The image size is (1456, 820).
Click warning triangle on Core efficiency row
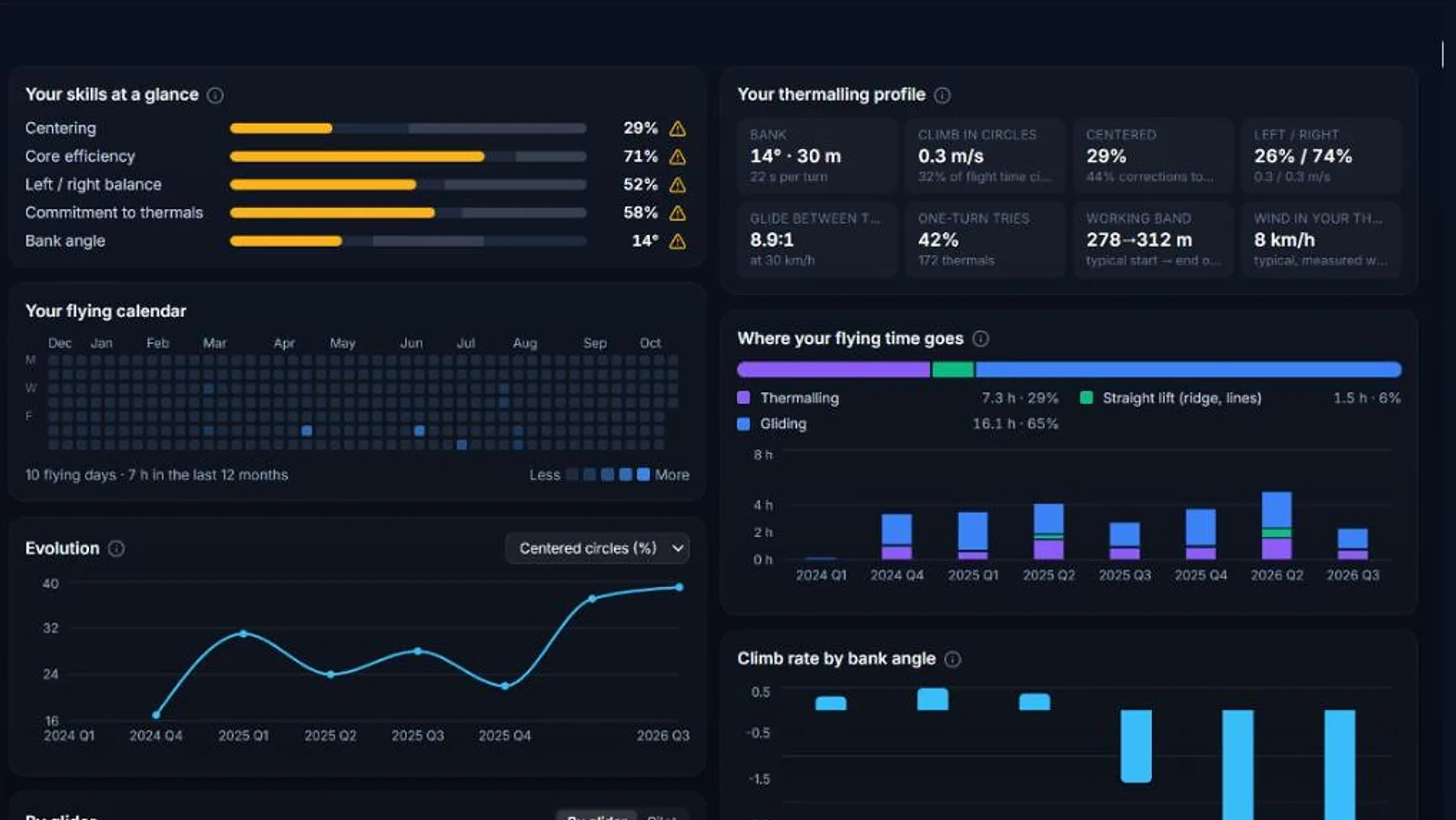point(677,157)
